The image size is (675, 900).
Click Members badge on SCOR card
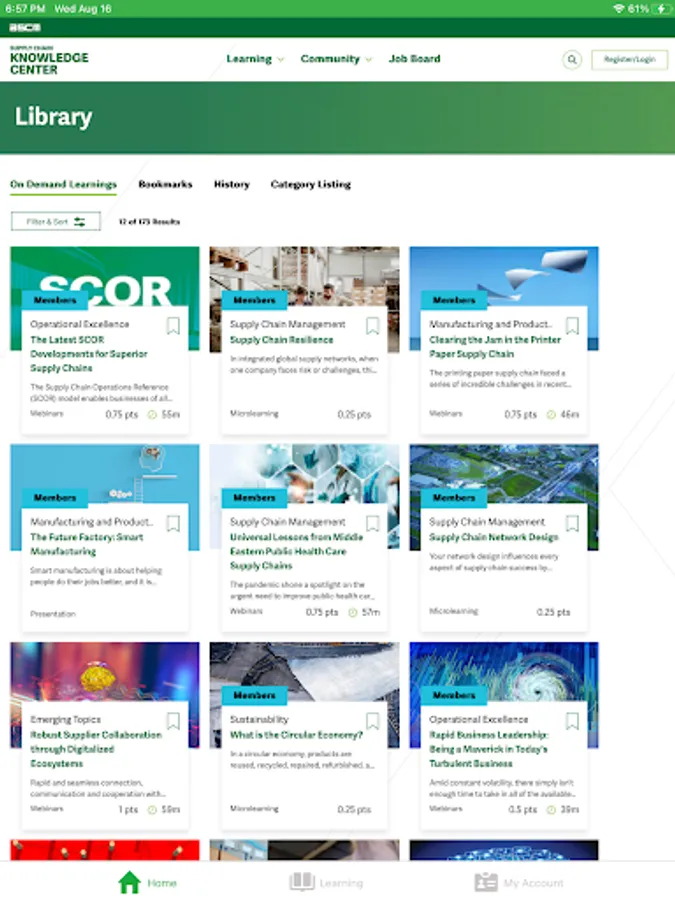[x=55, y=300]
